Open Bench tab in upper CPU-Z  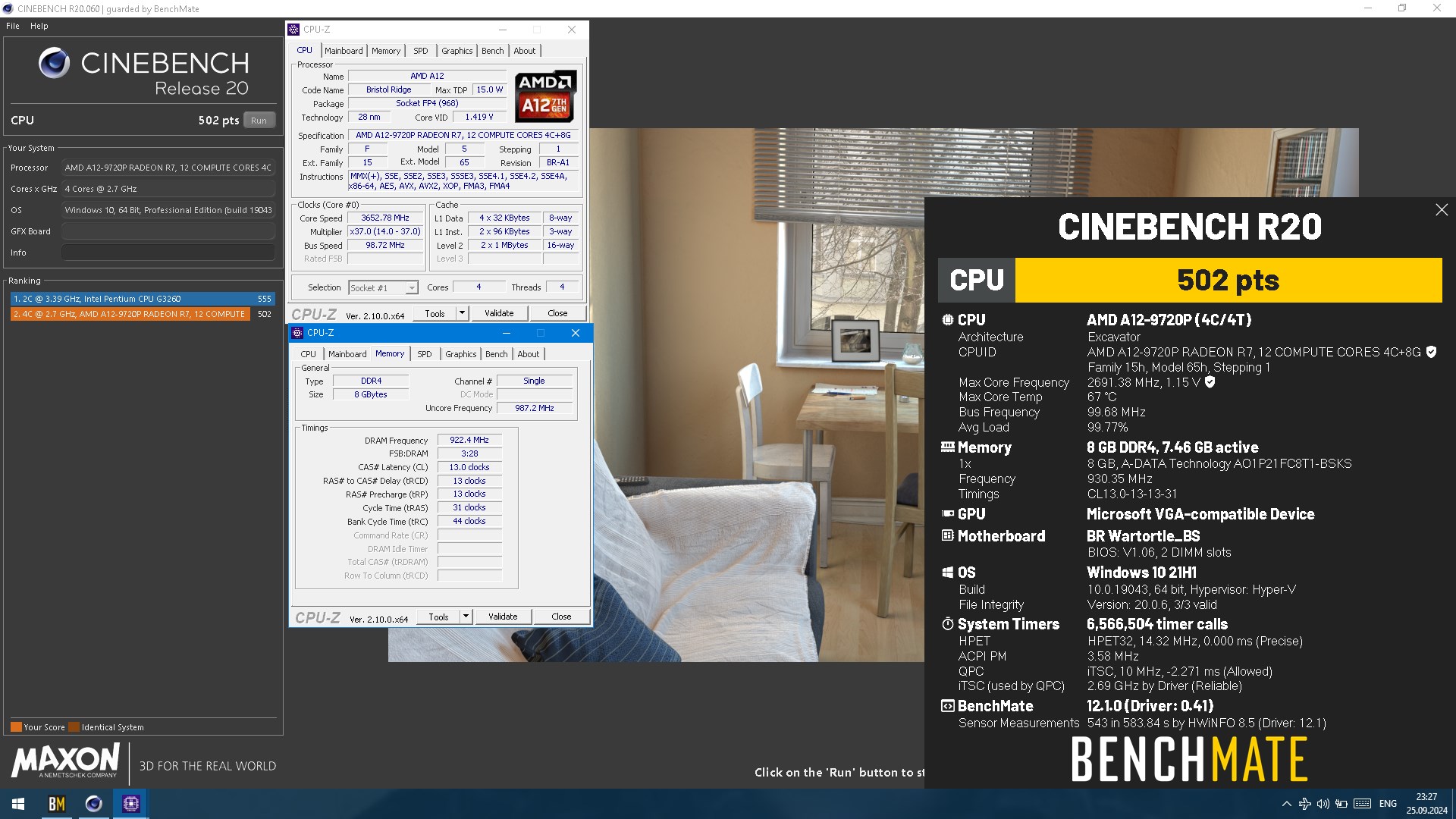[x=493, y=51]
